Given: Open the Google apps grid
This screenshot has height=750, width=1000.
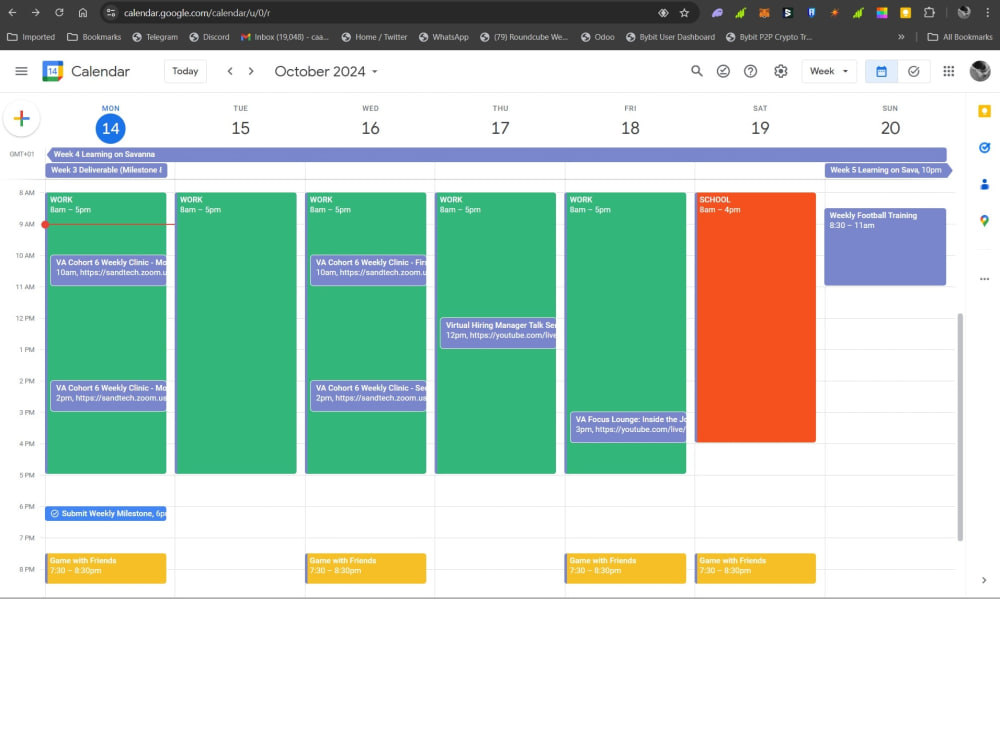Looking at the screenshot, I should click(948, 71).
